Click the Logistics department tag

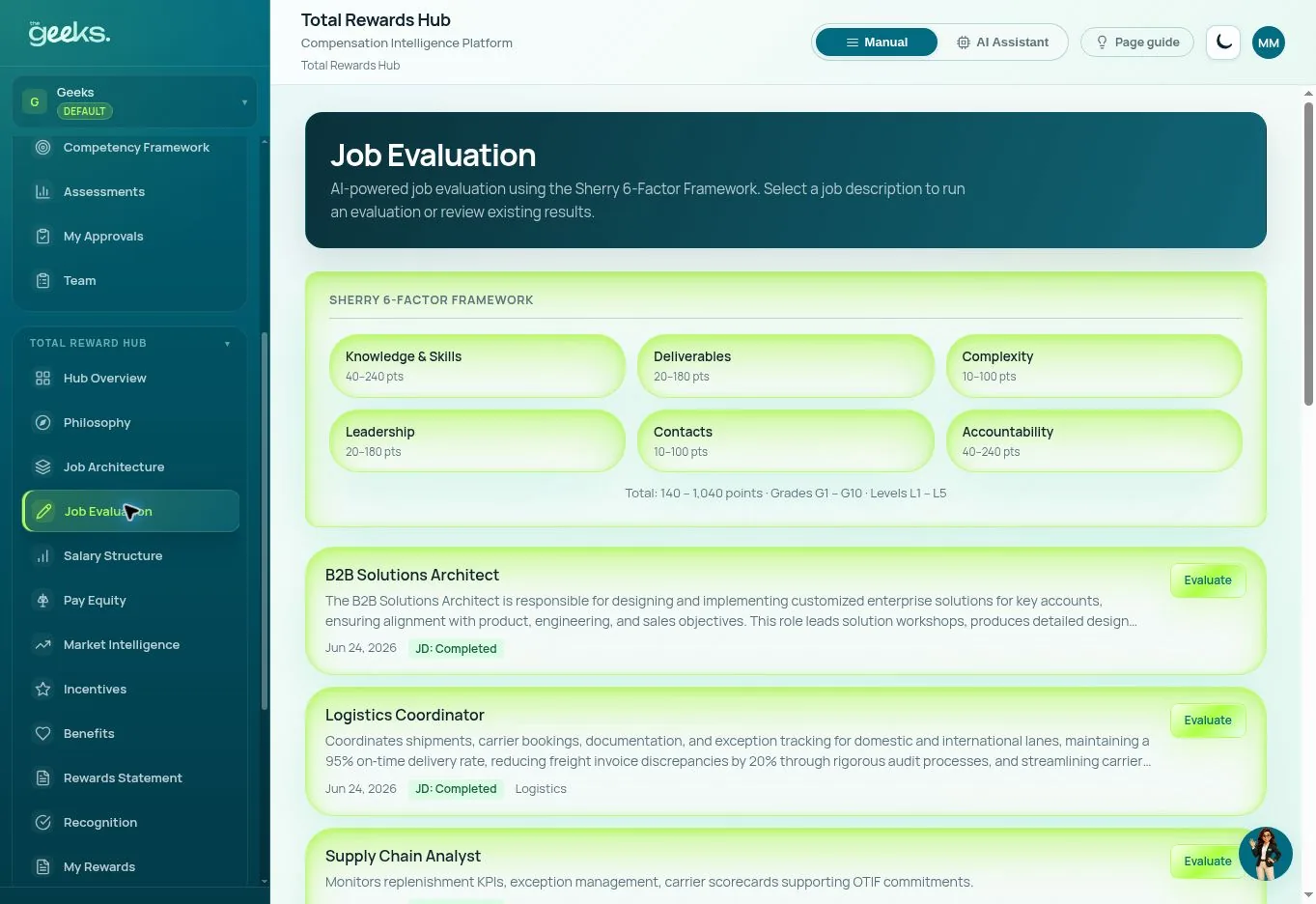[x=541, y=789]
